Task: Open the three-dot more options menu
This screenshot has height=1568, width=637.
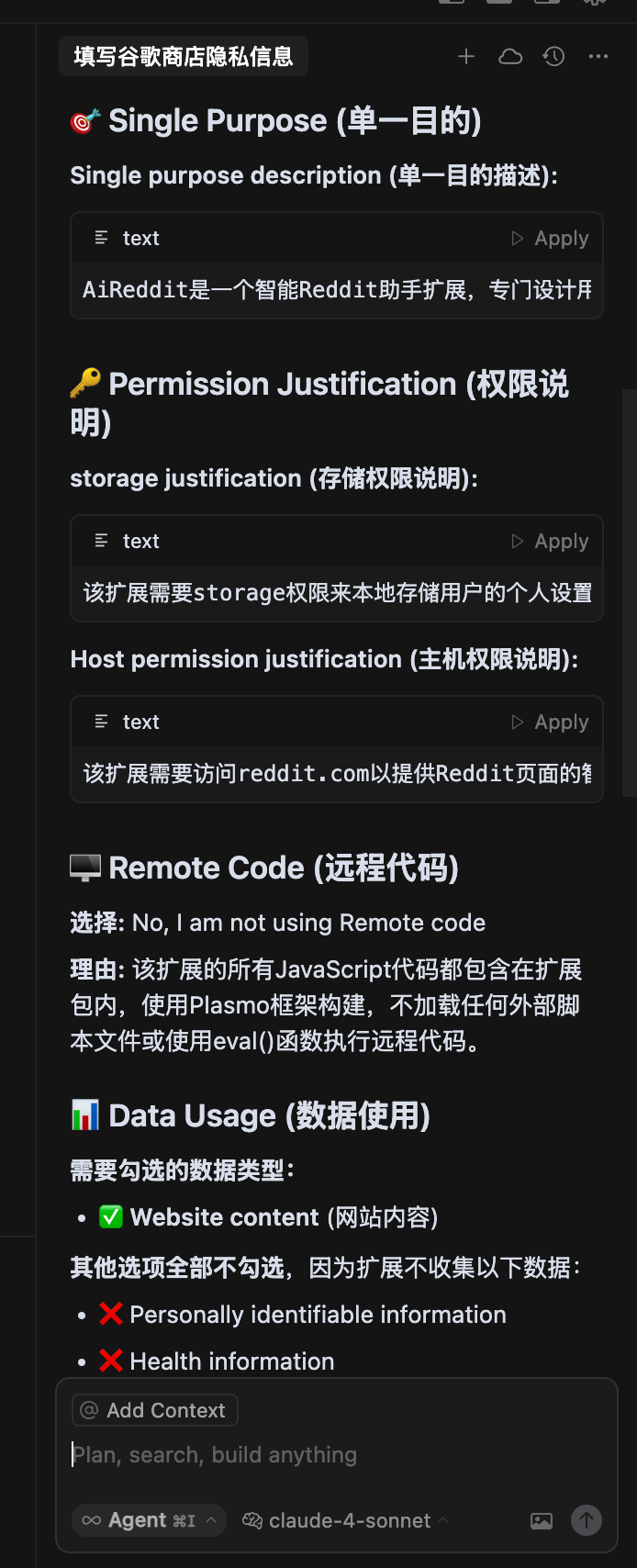Action: (598, 57)
